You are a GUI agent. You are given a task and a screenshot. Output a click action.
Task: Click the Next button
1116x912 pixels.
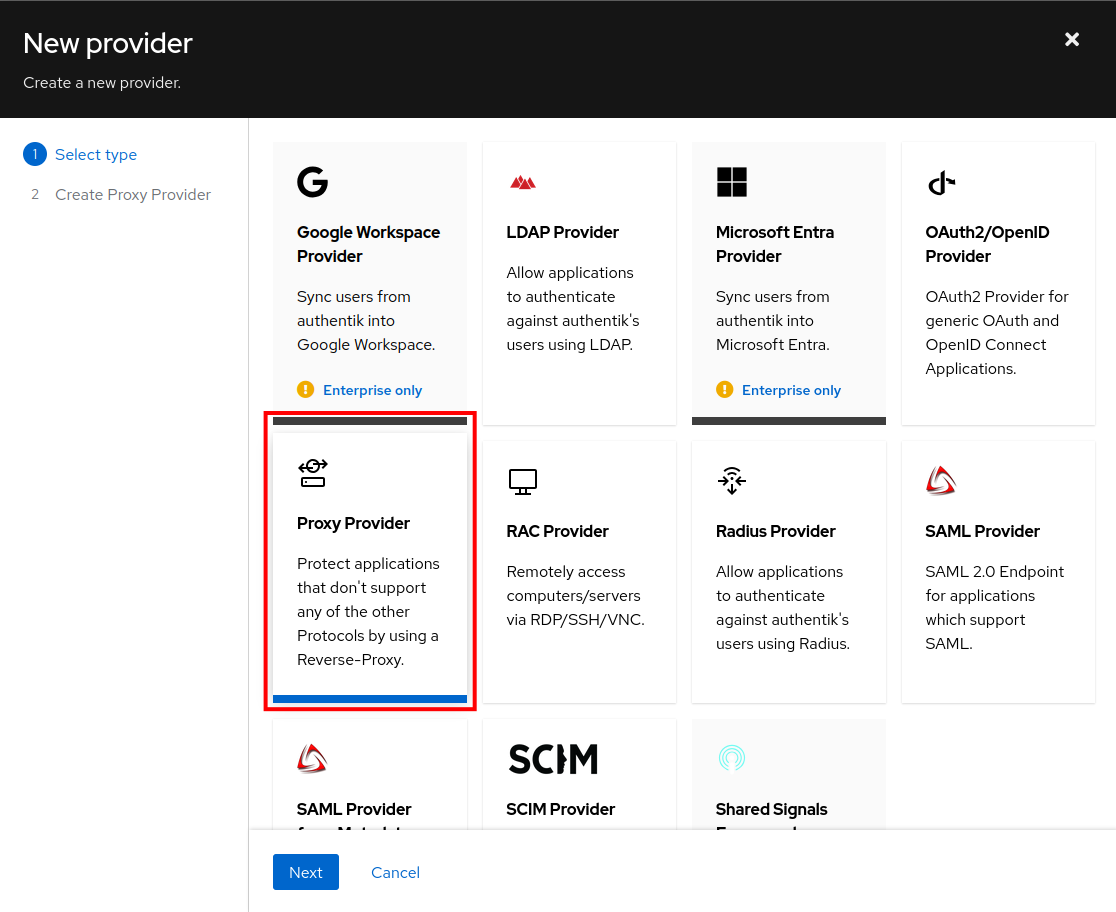click(305, 872)
